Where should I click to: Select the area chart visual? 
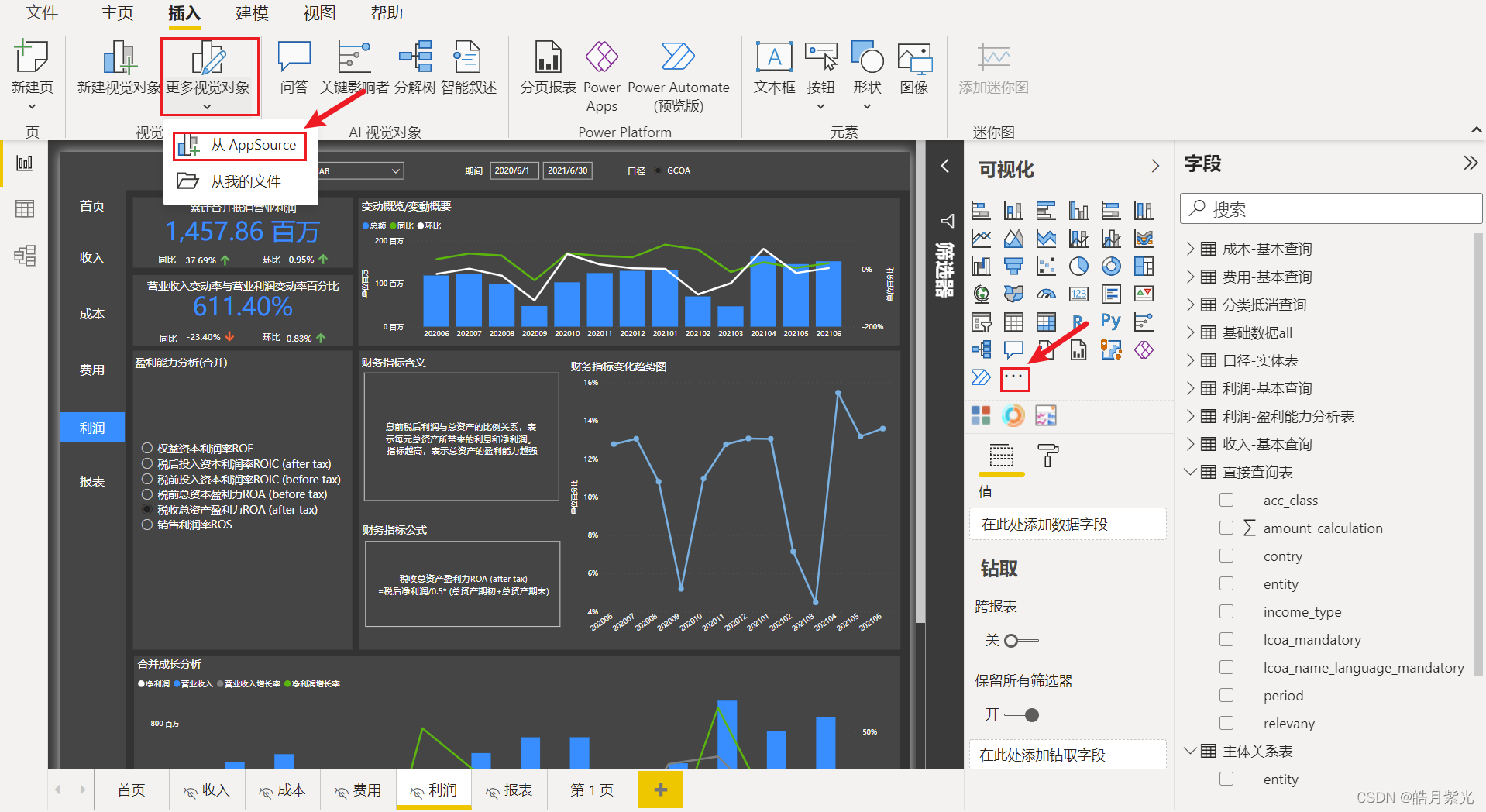tap(1013, 238)
